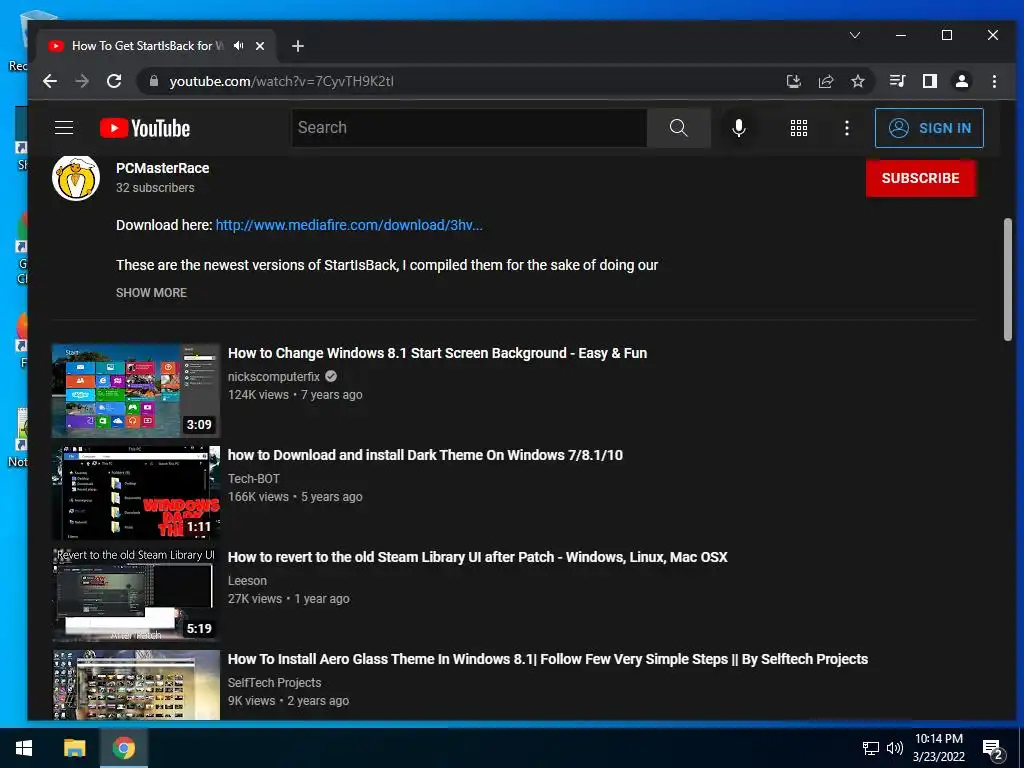This screenshot has height=768, width=1024.
Task: Click the install app icon in address bar
Action: [x=793, y=81]
